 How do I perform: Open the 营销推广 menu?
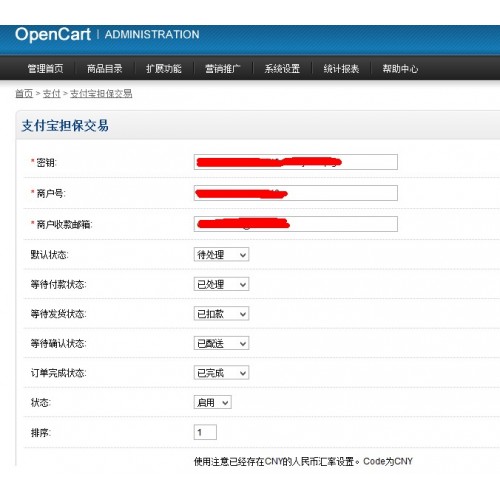tap(223, 69)
